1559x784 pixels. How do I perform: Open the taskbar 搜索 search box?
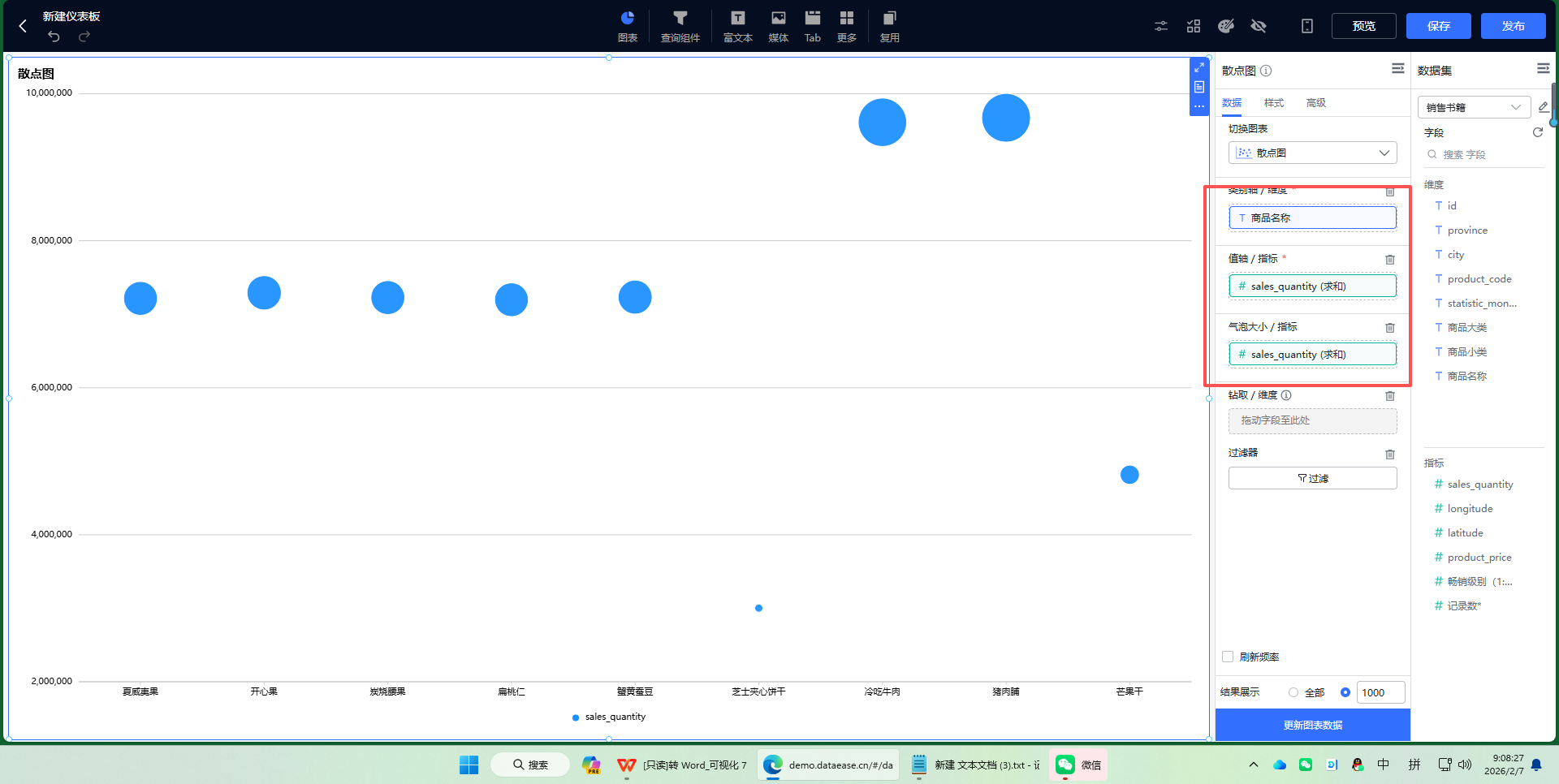[529, 765]
